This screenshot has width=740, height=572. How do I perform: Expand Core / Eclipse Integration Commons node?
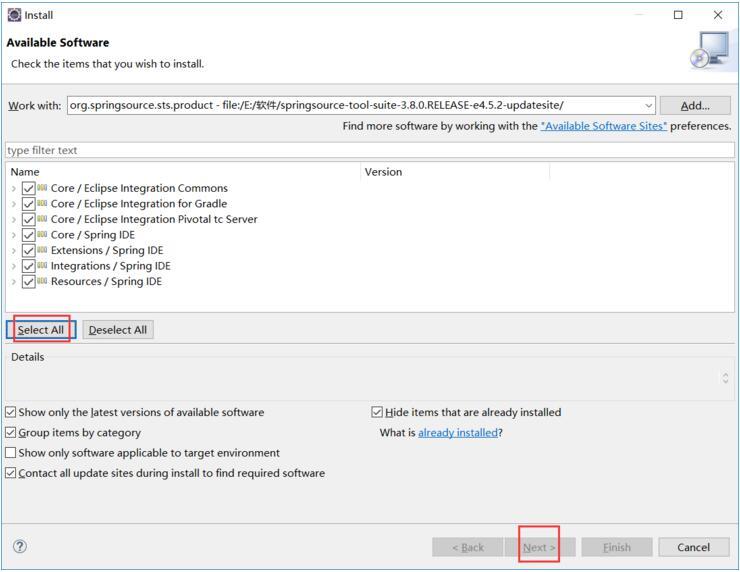(14, 188)
